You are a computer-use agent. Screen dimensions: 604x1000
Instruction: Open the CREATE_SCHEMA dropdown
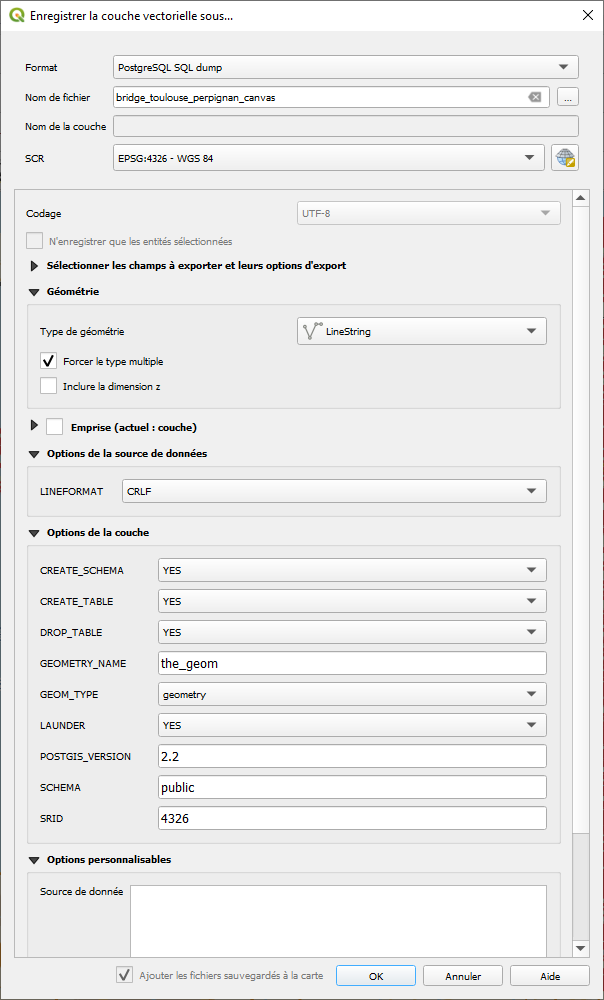click(x=352, y=570)
